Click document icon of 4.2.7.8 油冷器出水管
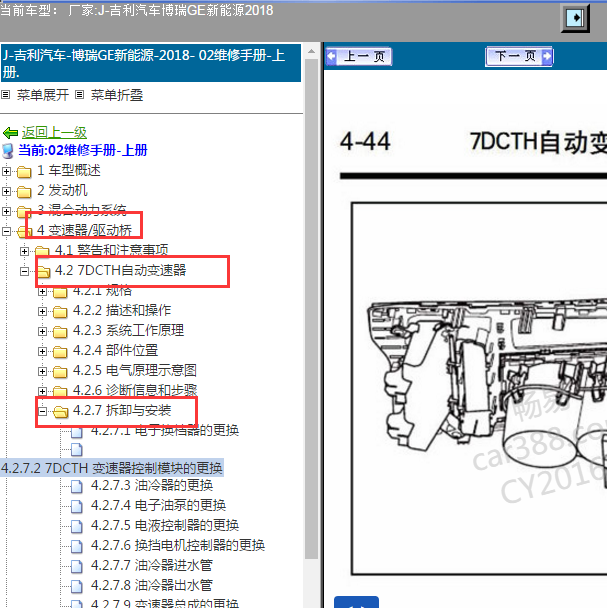Screen dimensions: 607x608 click(x=77, y=586)
